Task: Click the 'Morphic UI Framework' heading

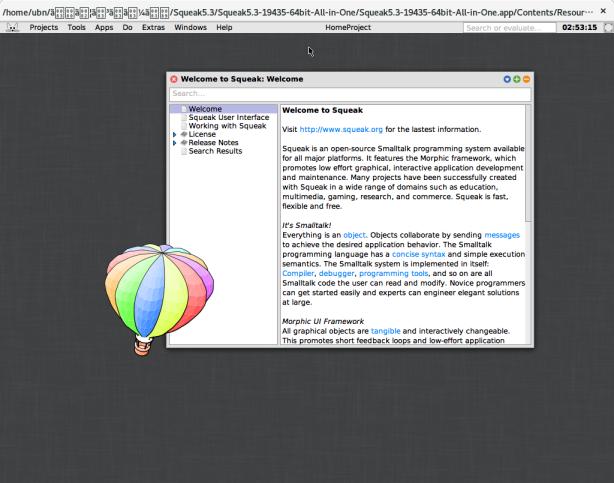Action: click(323, 322)
